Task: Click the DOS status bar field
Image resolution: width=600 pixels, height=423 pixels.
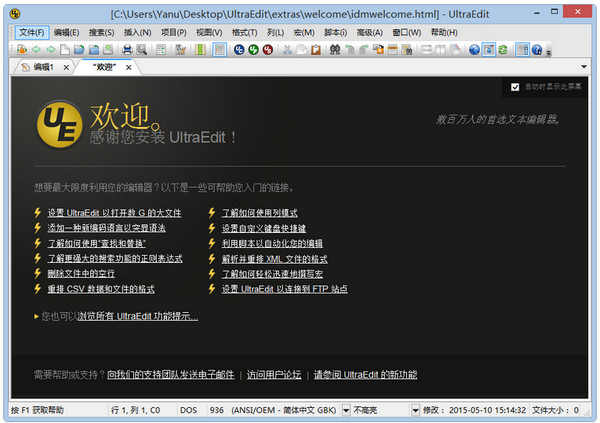Action: [189, 410]
